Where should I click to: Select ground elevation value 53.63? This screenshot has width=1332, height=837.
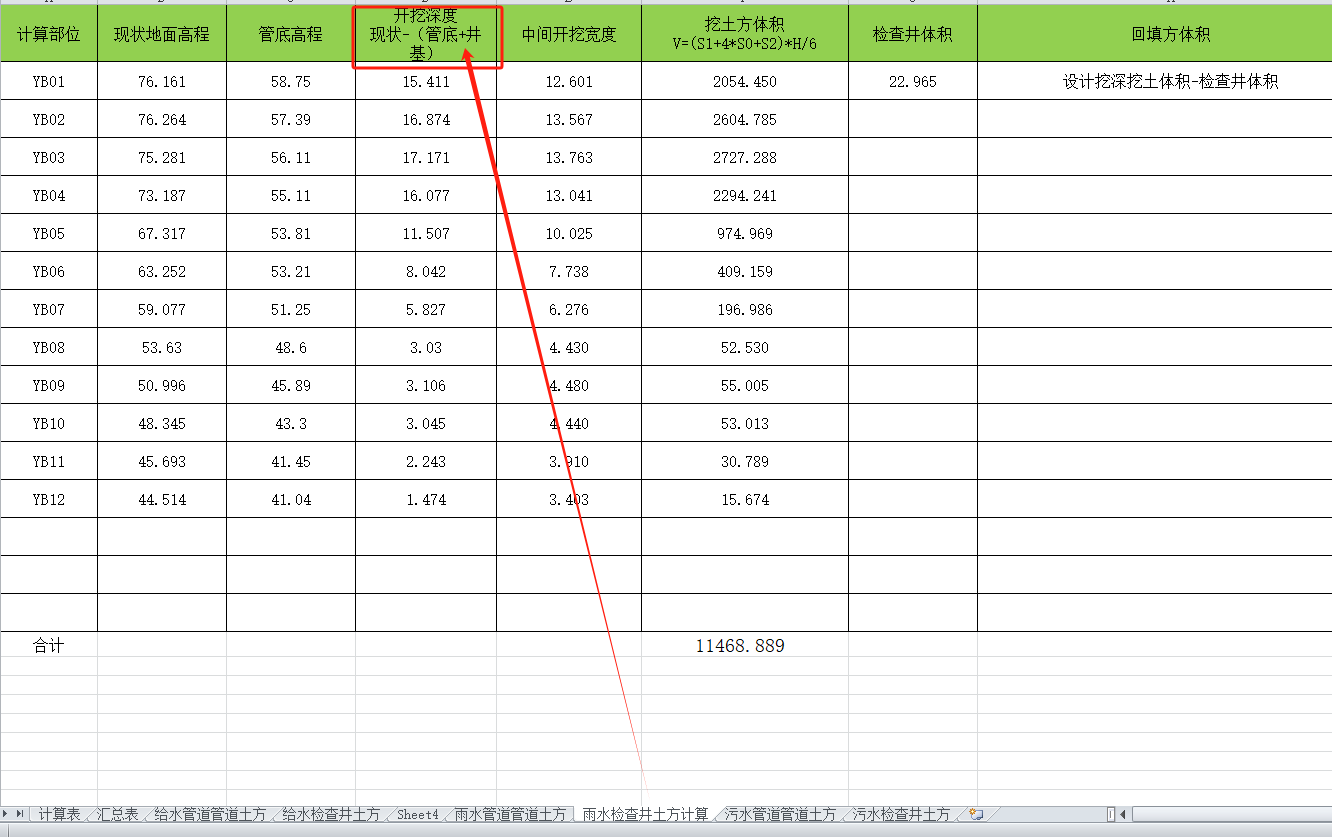coord(162,347)
